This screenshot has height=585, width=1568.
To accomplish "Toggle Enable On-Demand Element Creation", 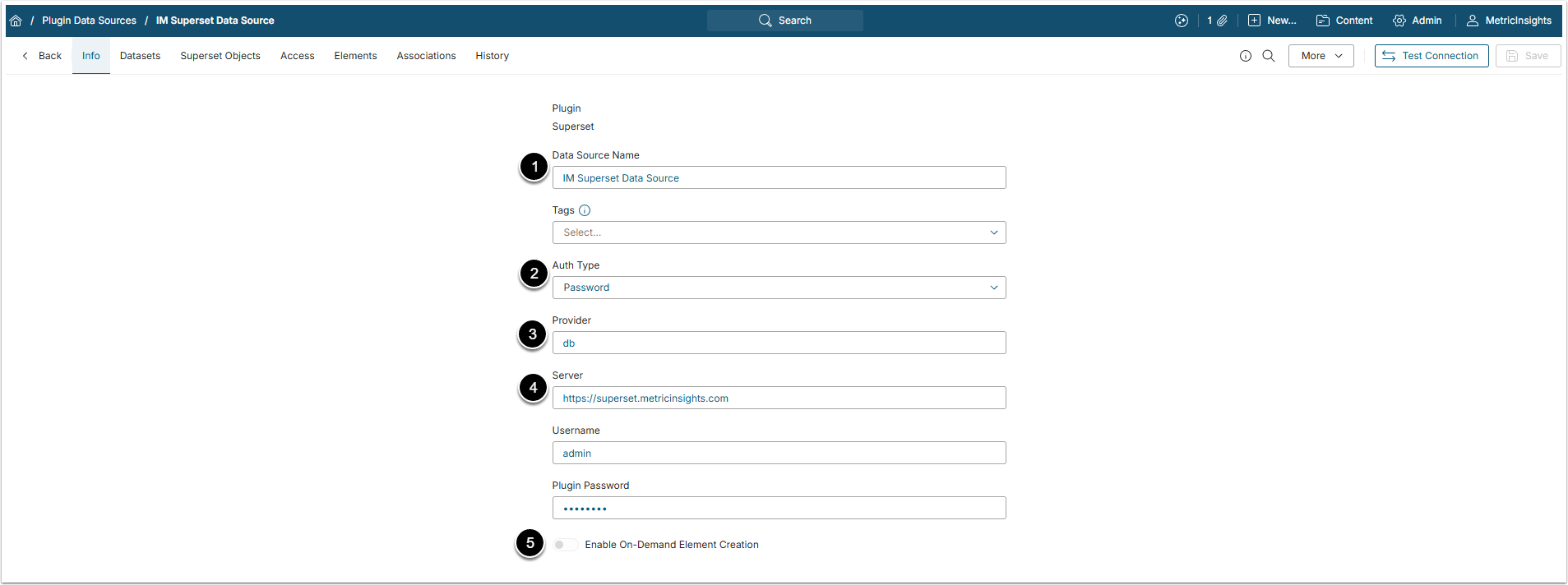I will [564, 545].
